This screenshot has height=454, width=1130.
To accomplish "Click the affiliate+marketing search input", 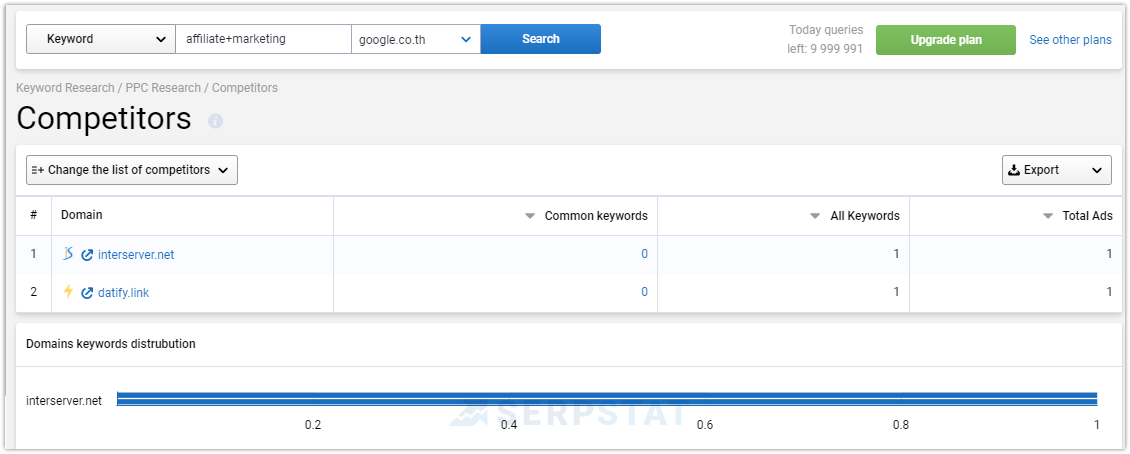I will click(x=264, y=39).
